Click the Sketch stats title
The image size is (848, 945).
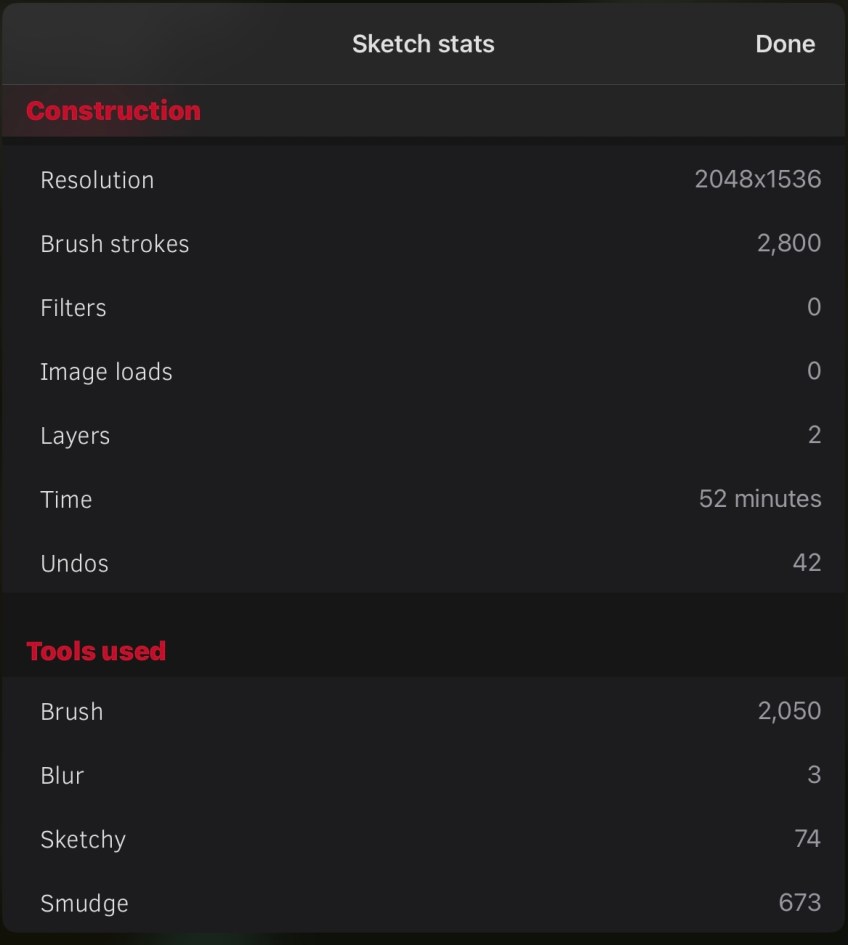click(423, 44)
